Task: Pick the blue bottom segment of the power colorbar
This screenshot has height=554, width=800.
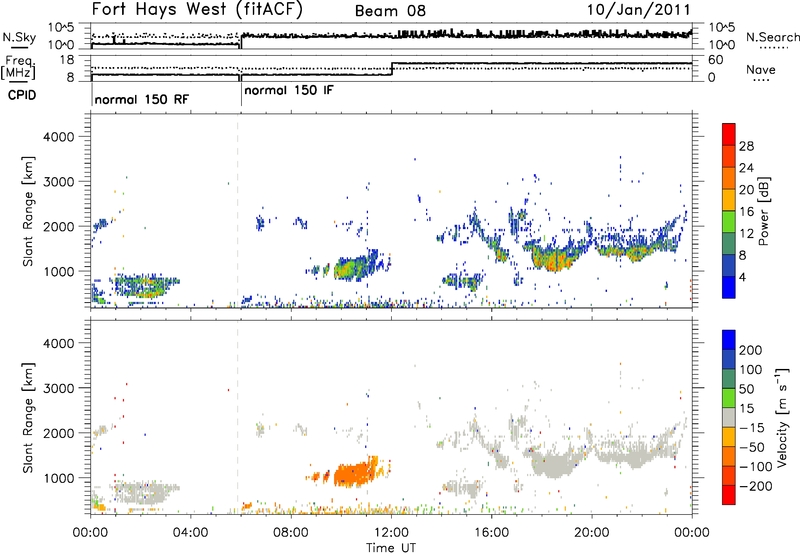Action: coord(729,287)
